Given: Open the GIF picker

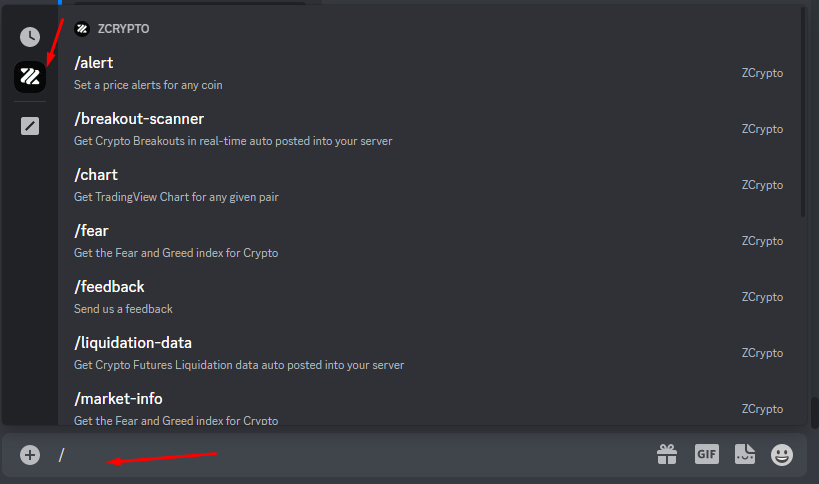Looking at the screenshot, I should (x=707, y=454).
